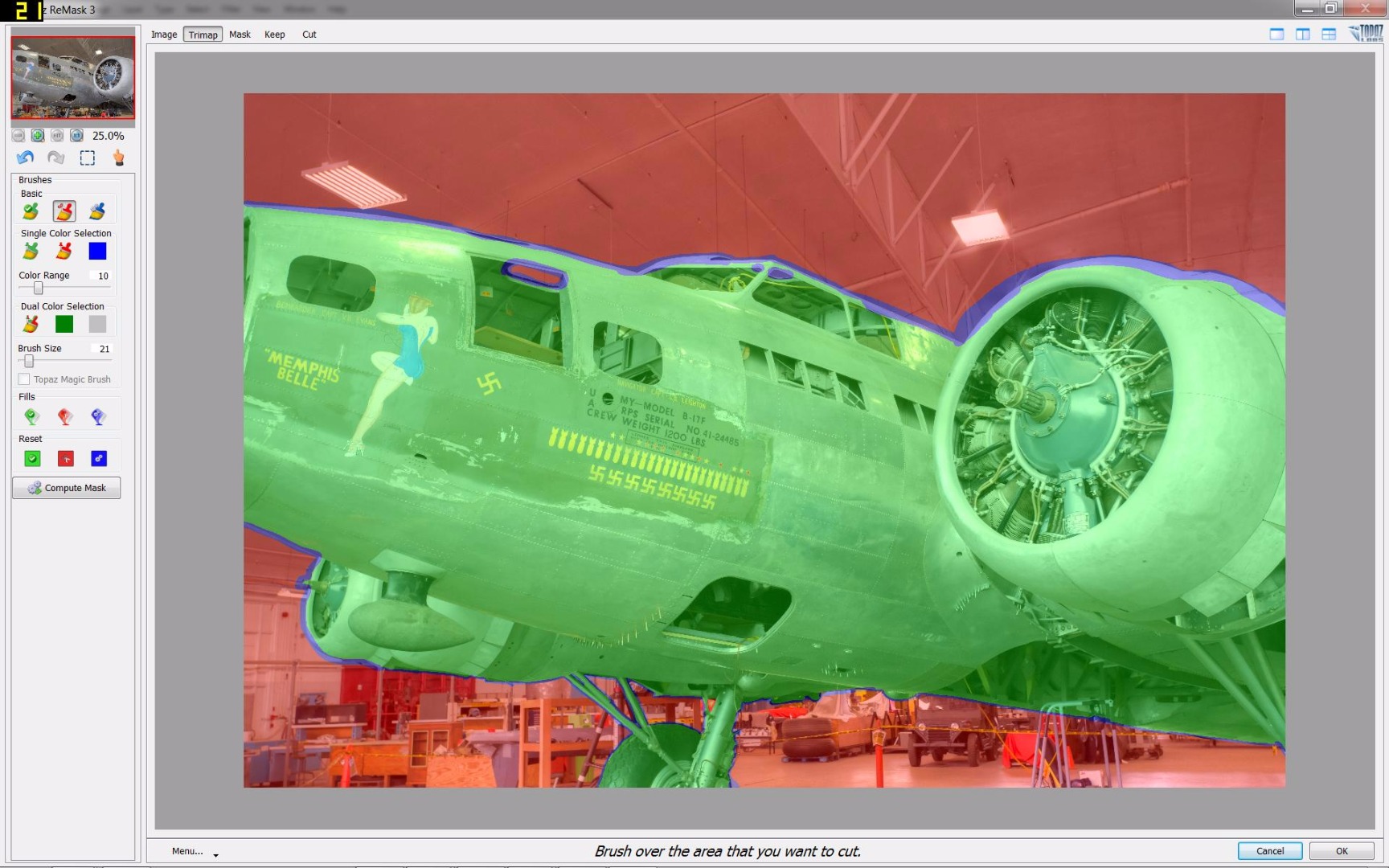
Task: Click the zoom in magnifier icon
Action: point(38,136)
